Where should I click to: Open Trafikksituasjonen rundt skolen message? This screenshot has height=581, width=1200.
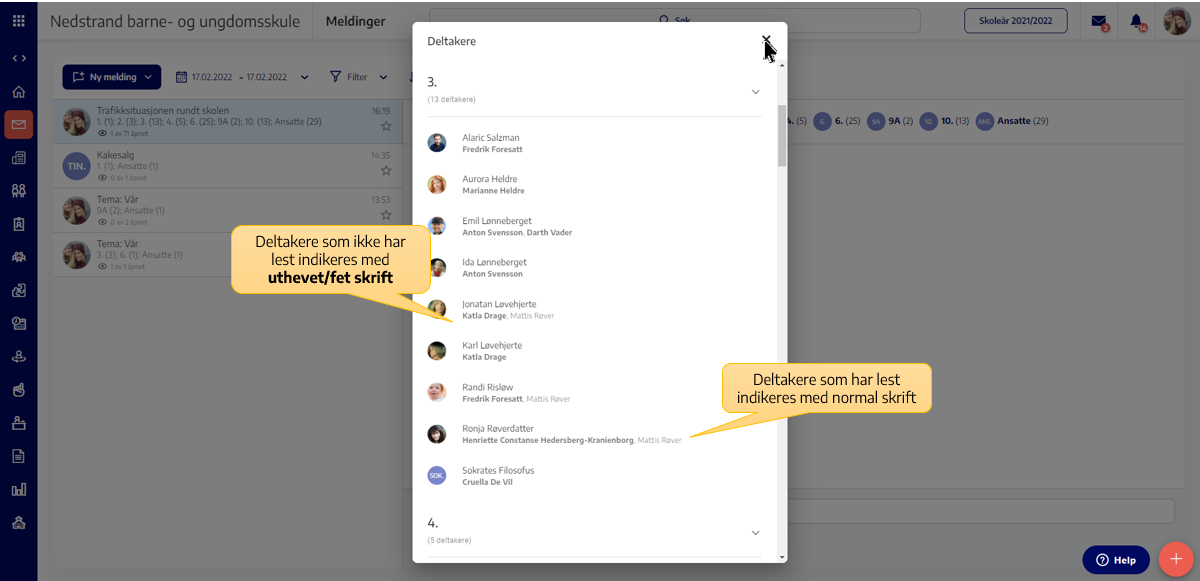coord(227,122)
